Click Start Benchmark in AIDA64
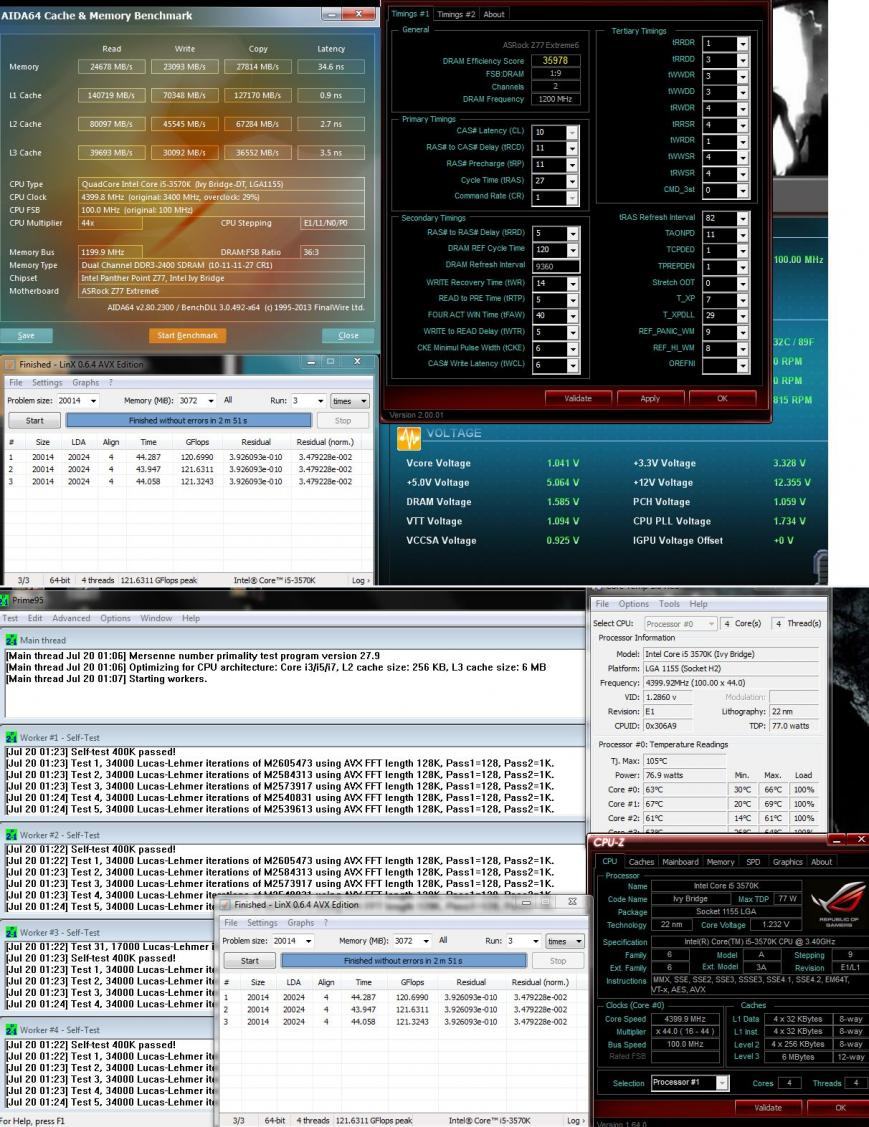This screenshot has height=1127, width=869. (x=188, y=335)
